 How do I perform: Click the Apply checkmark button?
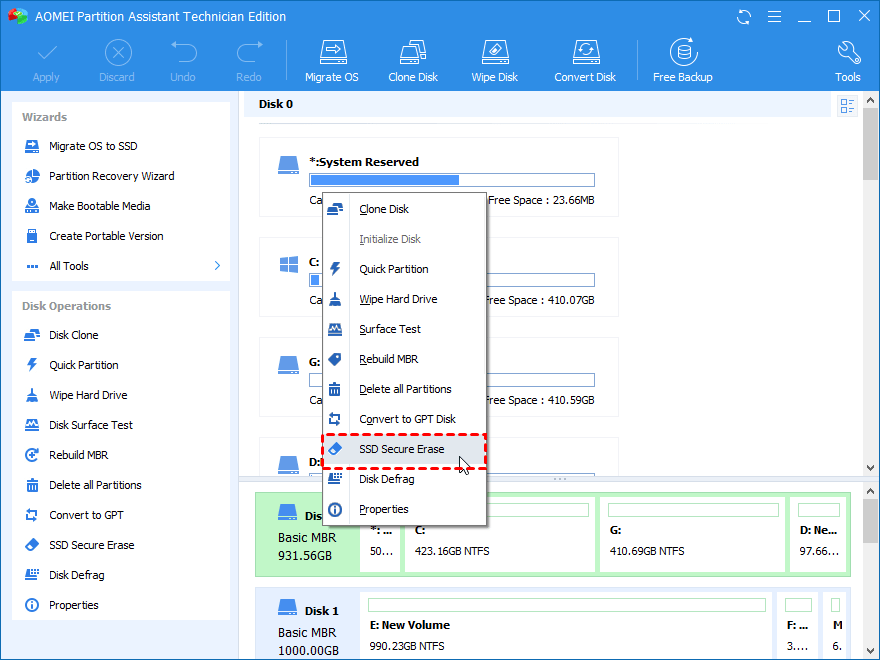46,61
